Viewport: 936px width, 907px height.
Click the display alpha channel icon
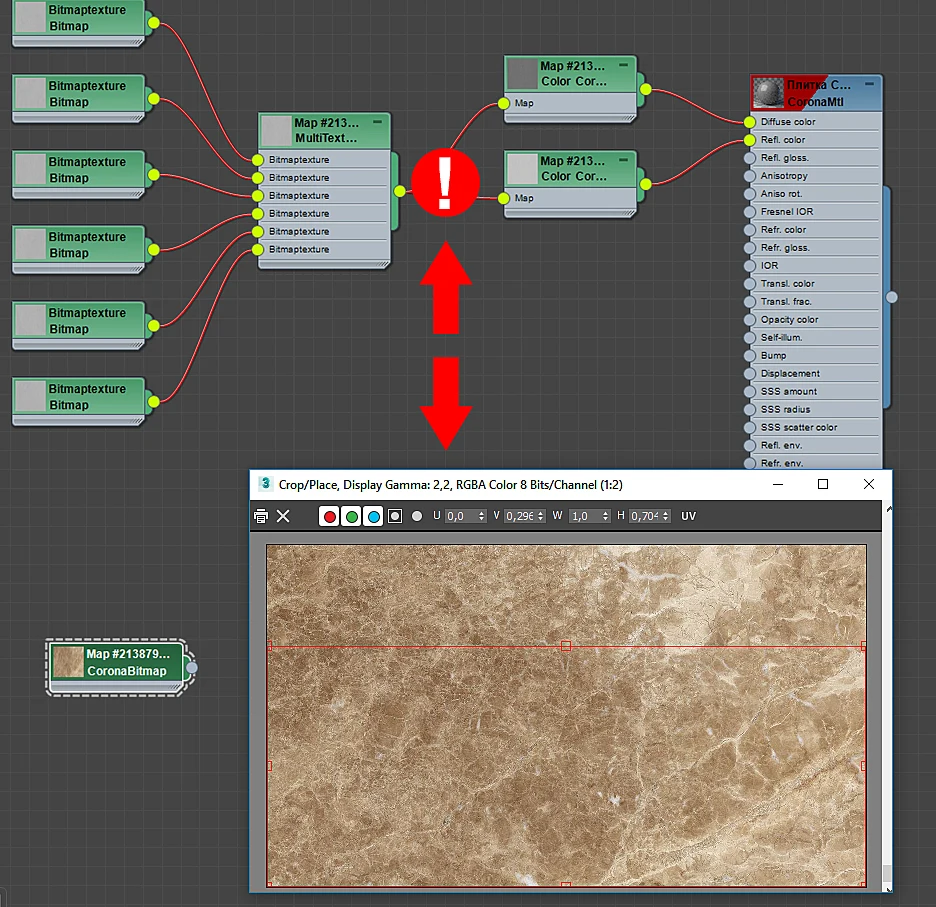[x=395, y=516]
